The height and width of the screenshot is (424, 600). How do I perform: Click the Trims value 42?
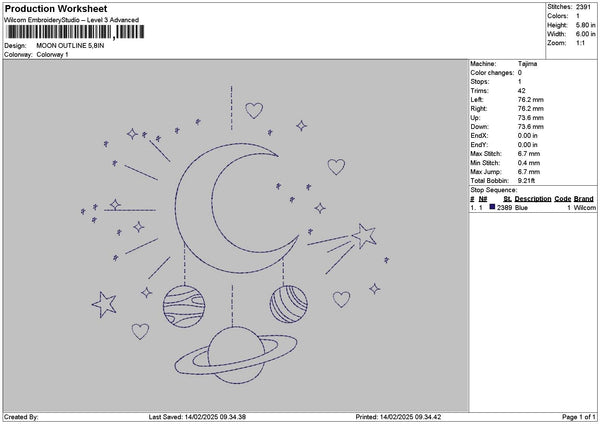coord(522,91)
